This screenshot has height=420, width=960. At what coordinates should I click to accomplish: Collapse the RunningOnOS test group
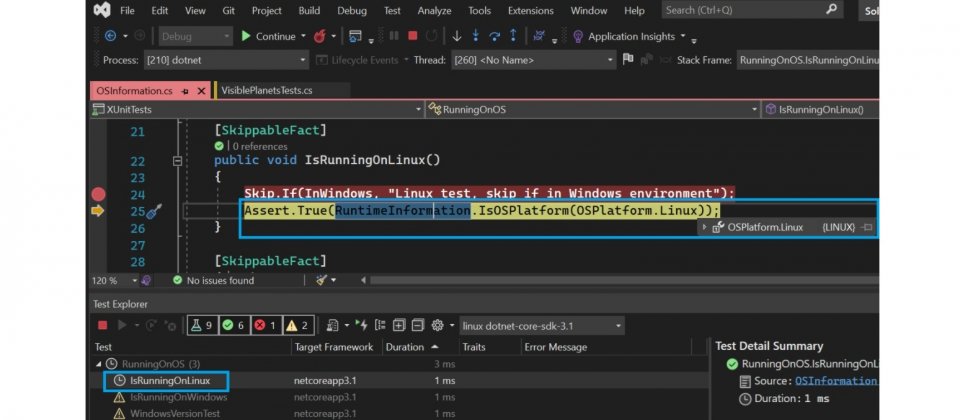(99, 364)
